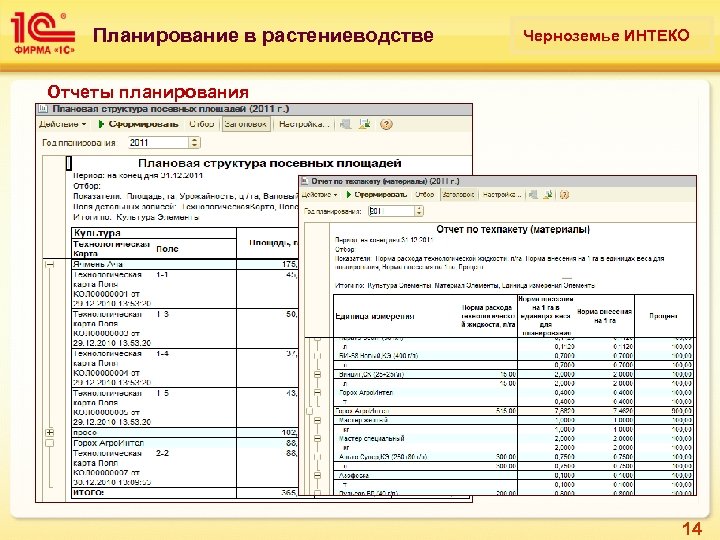Click the Плановая структура посевных площадей report title
The height and width of the screenshot is (540, 720).
point(270,163)
